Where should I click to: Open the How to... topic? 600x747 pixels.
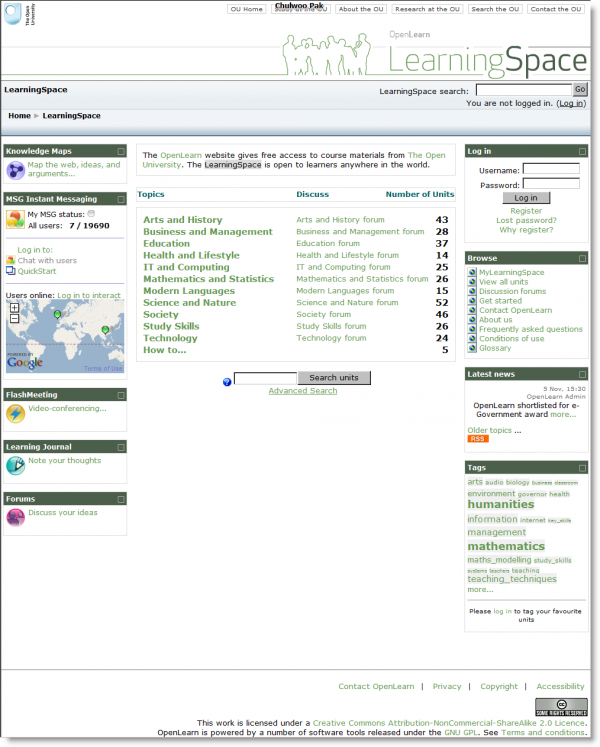point(164,350)
